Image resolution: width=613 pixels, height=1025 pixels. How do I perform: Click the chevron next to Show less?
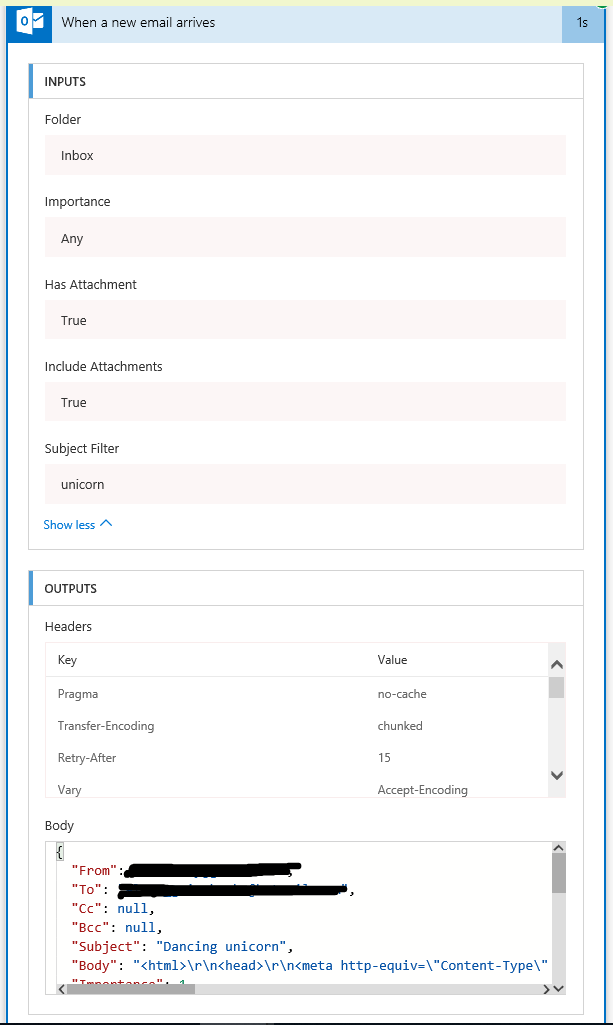tap(106, 523)
